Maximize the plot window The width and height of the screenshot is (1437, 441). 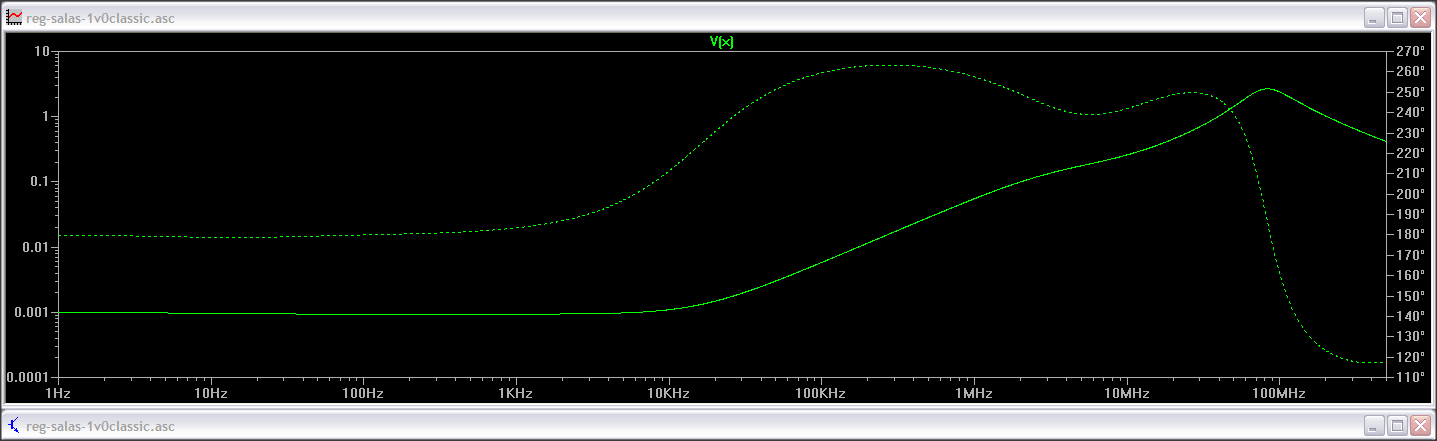tap(1398, 17)
